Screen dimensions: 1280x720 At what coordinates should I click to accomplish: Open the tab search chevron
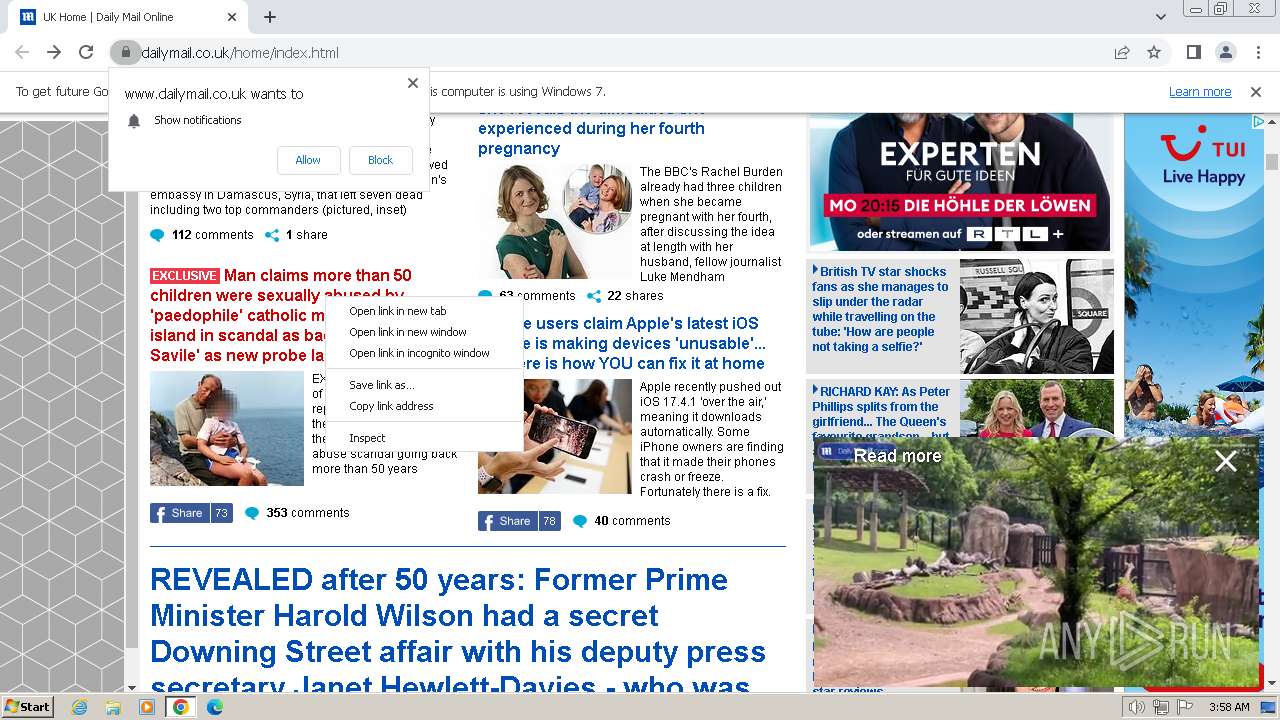[1161, 17]
